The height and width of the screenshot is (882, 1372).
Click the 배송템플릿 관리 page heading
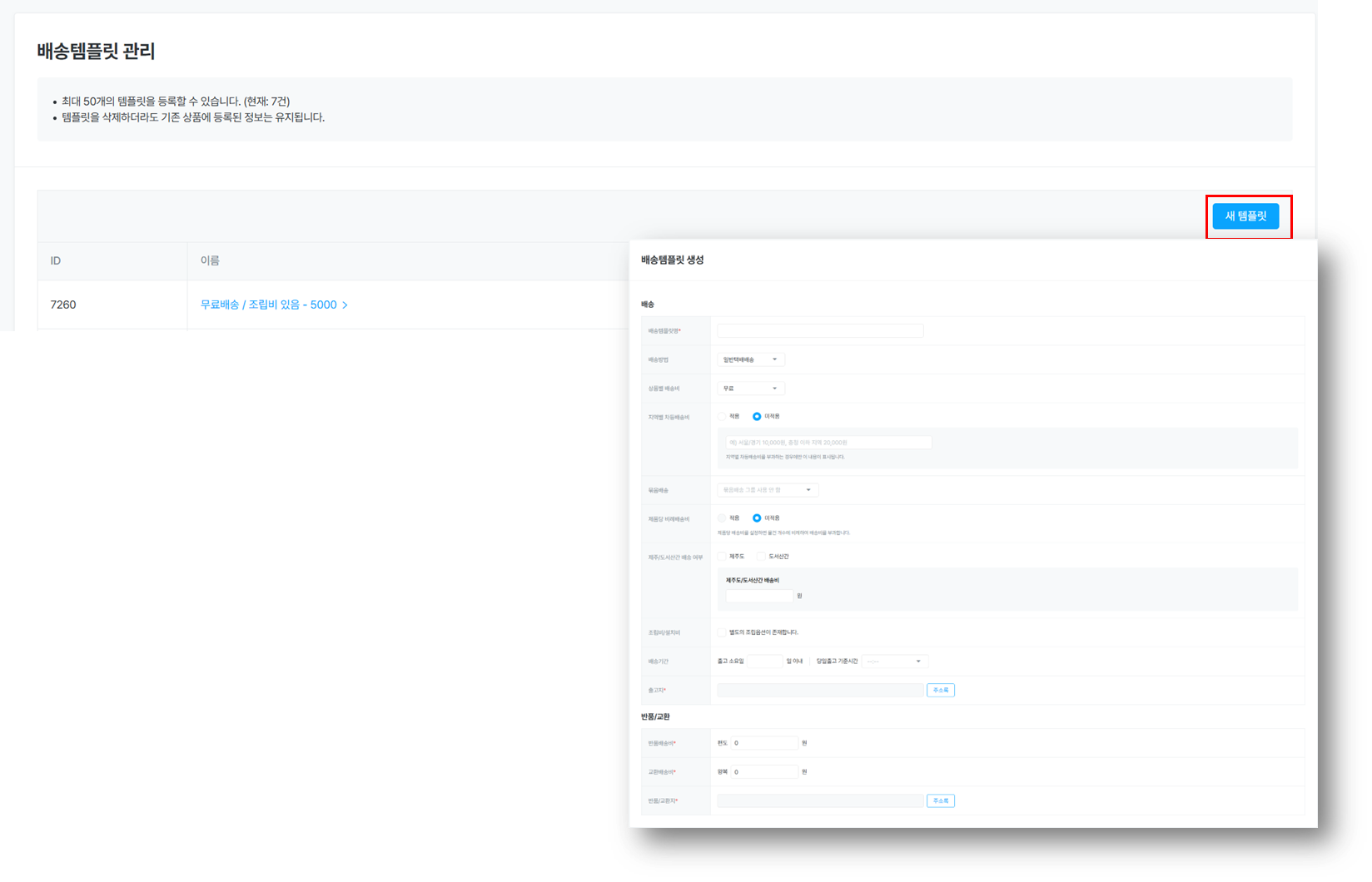click(x=97, y=51)
